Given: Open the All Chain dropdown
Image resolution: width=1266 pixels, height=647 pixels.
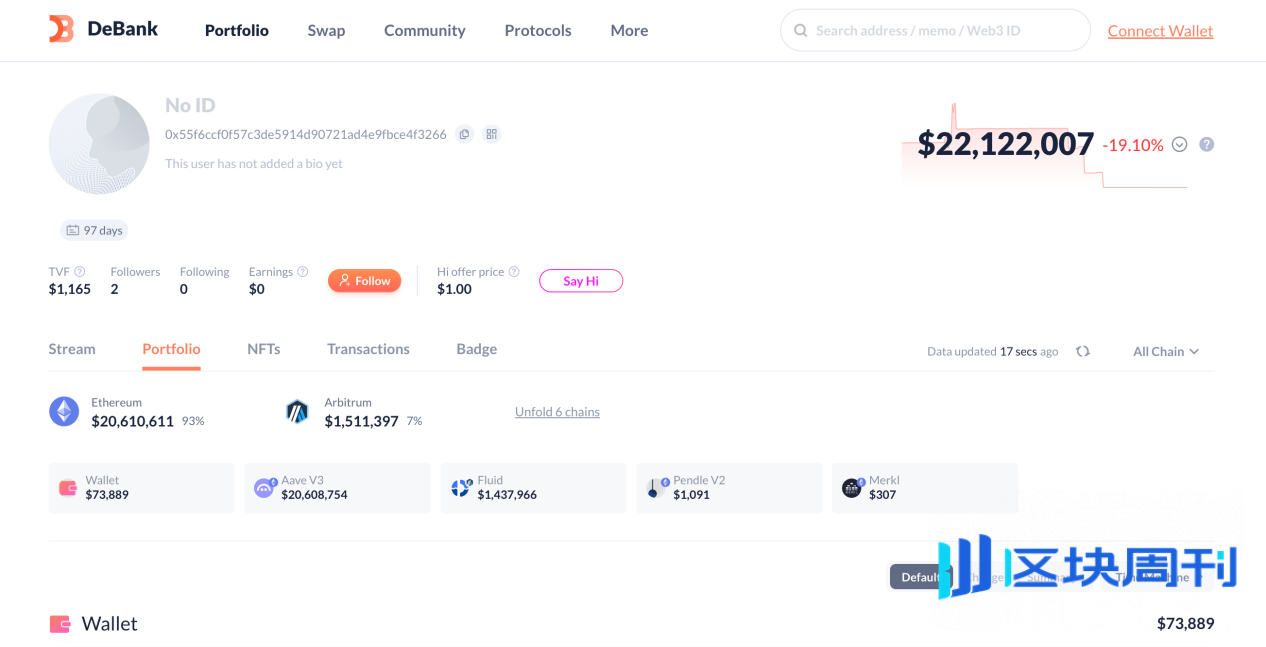Looking at the screenshot, I should [x=1166, y=352].
